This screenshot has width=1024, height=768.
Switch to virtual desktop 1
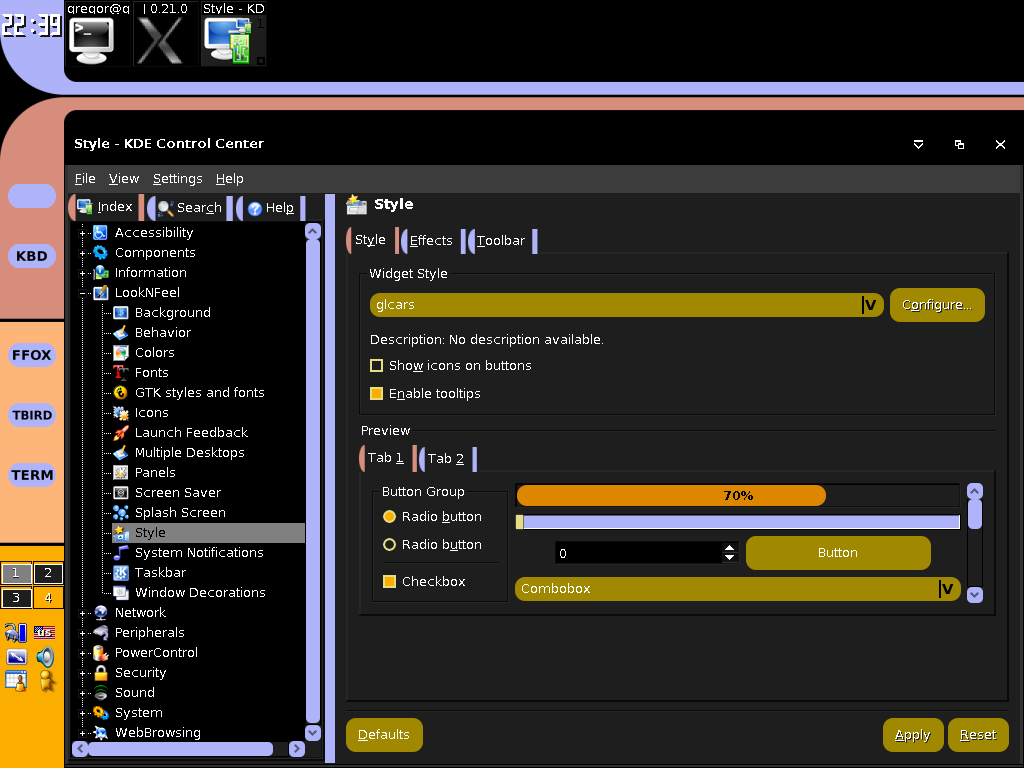(x=16, y=573)
